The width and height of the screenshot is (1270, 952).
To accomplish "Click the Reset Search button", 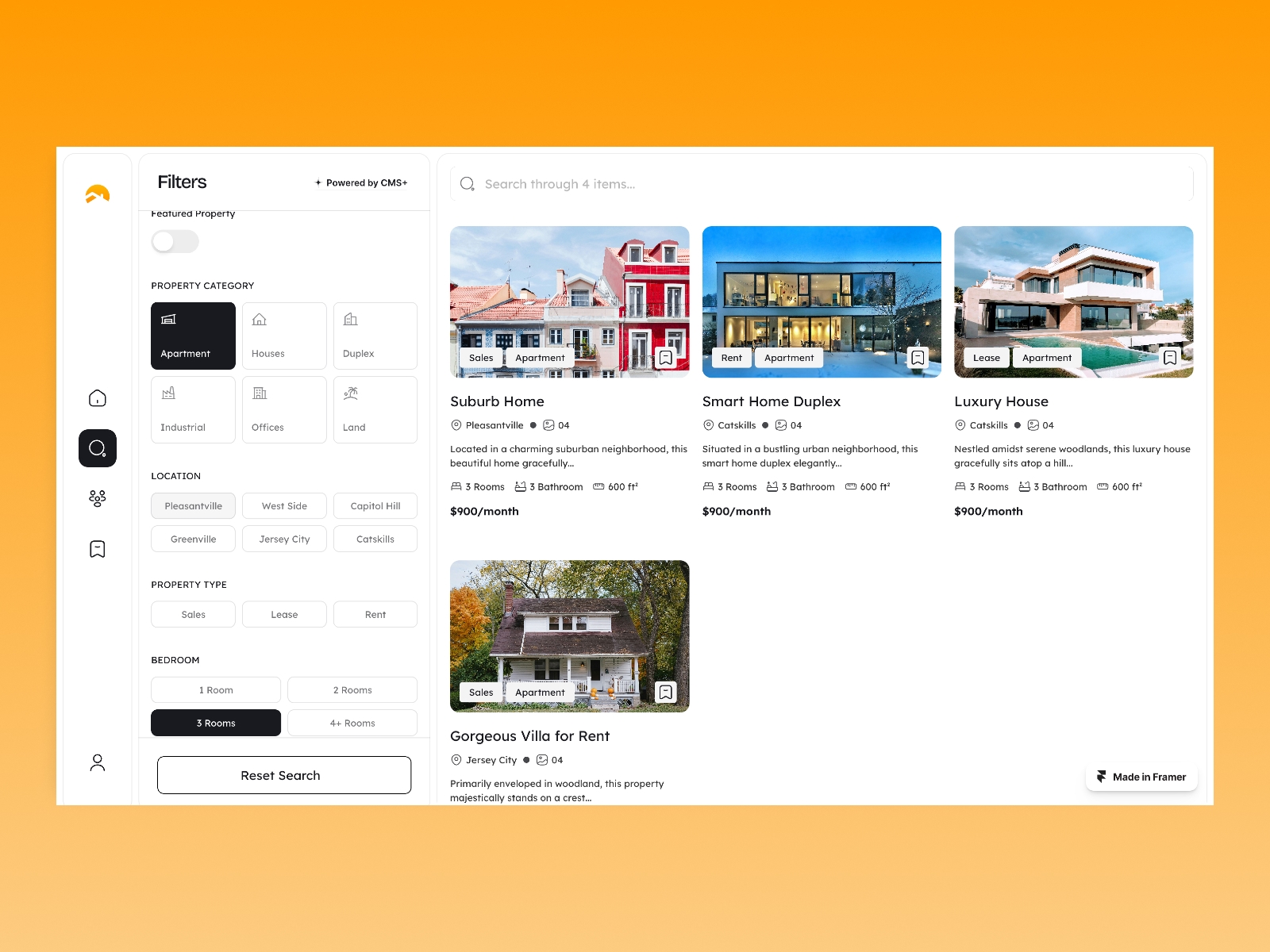I will coord(283,775).
